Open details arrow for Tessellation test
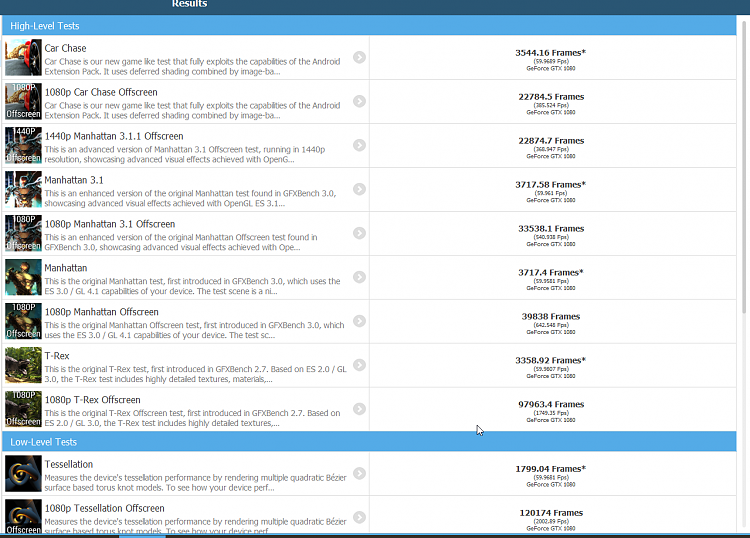The height and width of the screenshot is (538, 750). tap(359, 473)
